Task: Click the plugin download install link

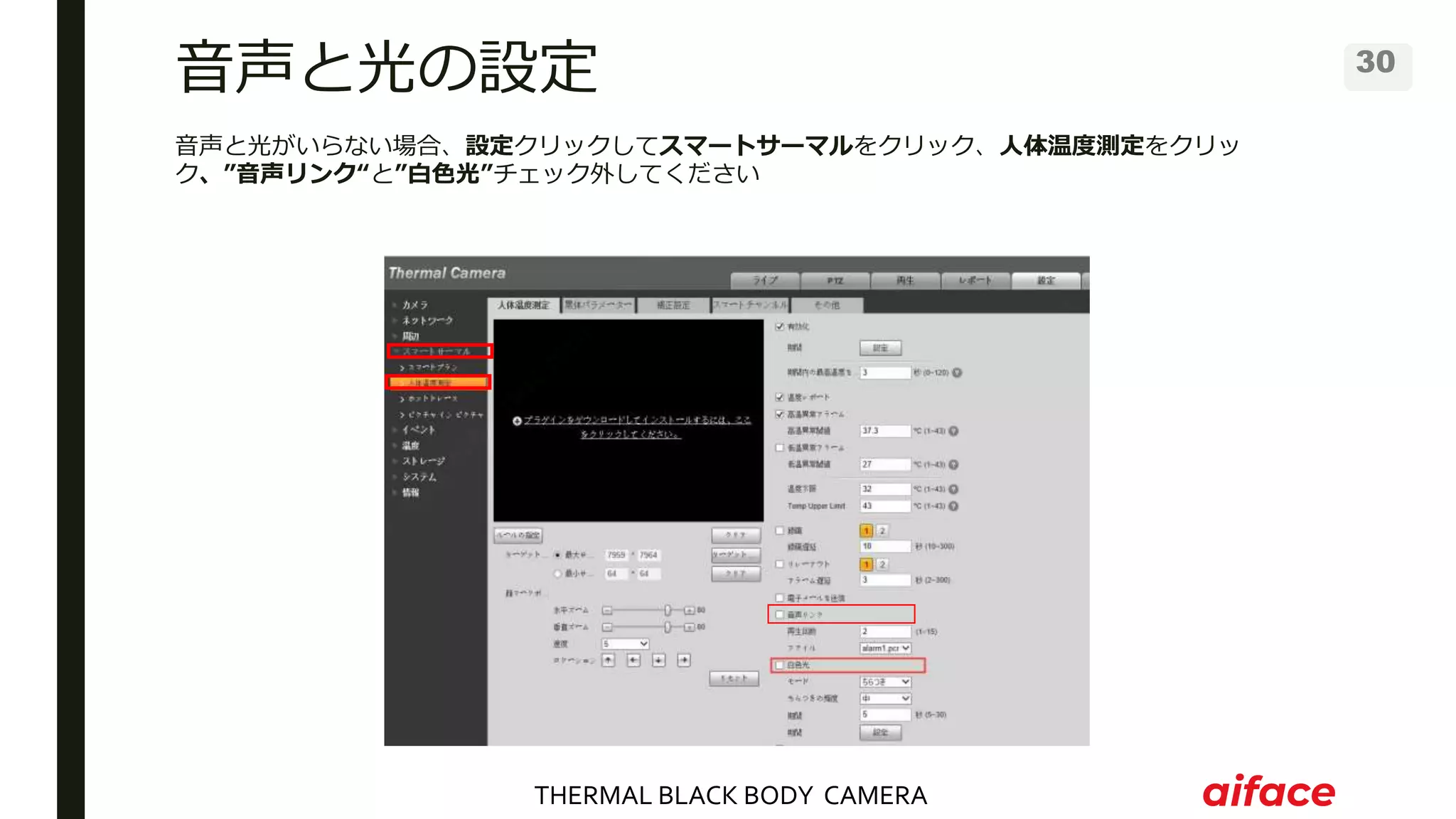Action: tap(637, 427)
